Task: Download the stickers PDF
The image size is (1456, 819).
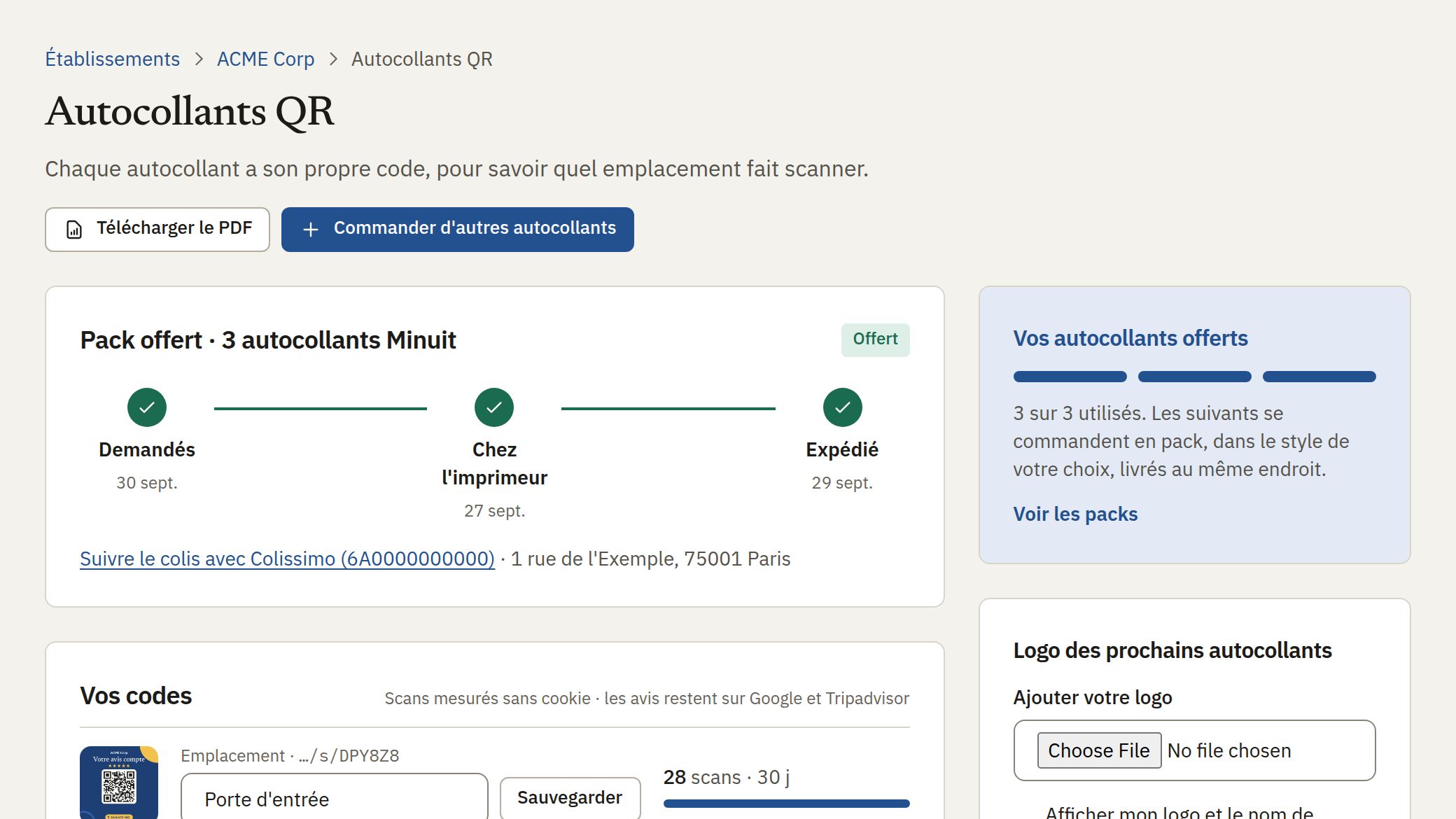Action: pyautogui.click(x=157, y=230)
